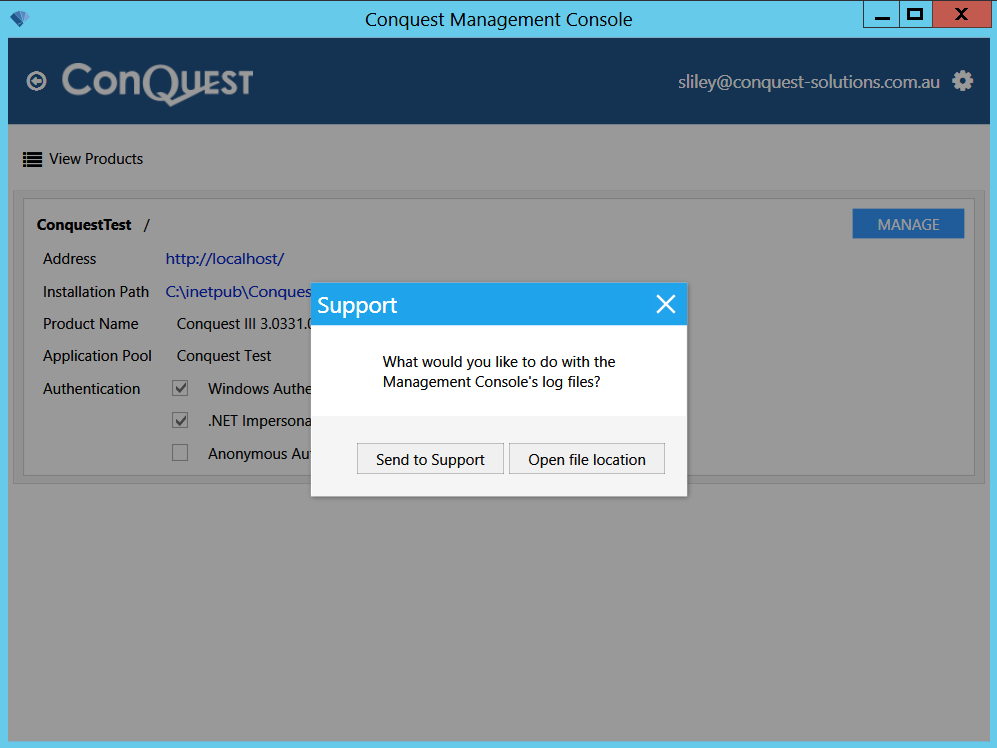Click the Support dialog title text

[357, 305]
